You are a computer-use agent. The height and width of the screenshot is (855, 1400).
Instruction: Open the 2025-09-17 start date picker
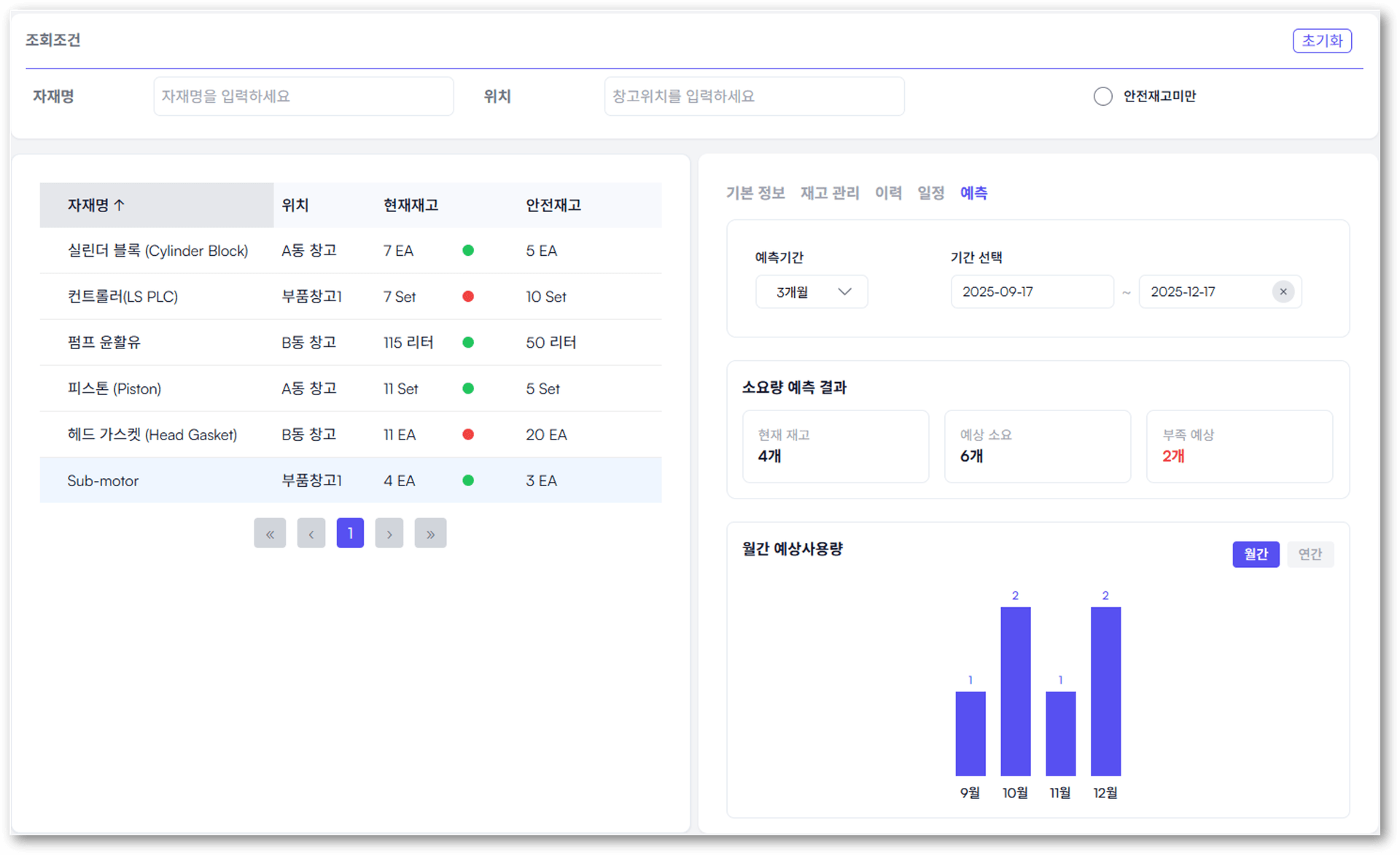click(1032, 292)
